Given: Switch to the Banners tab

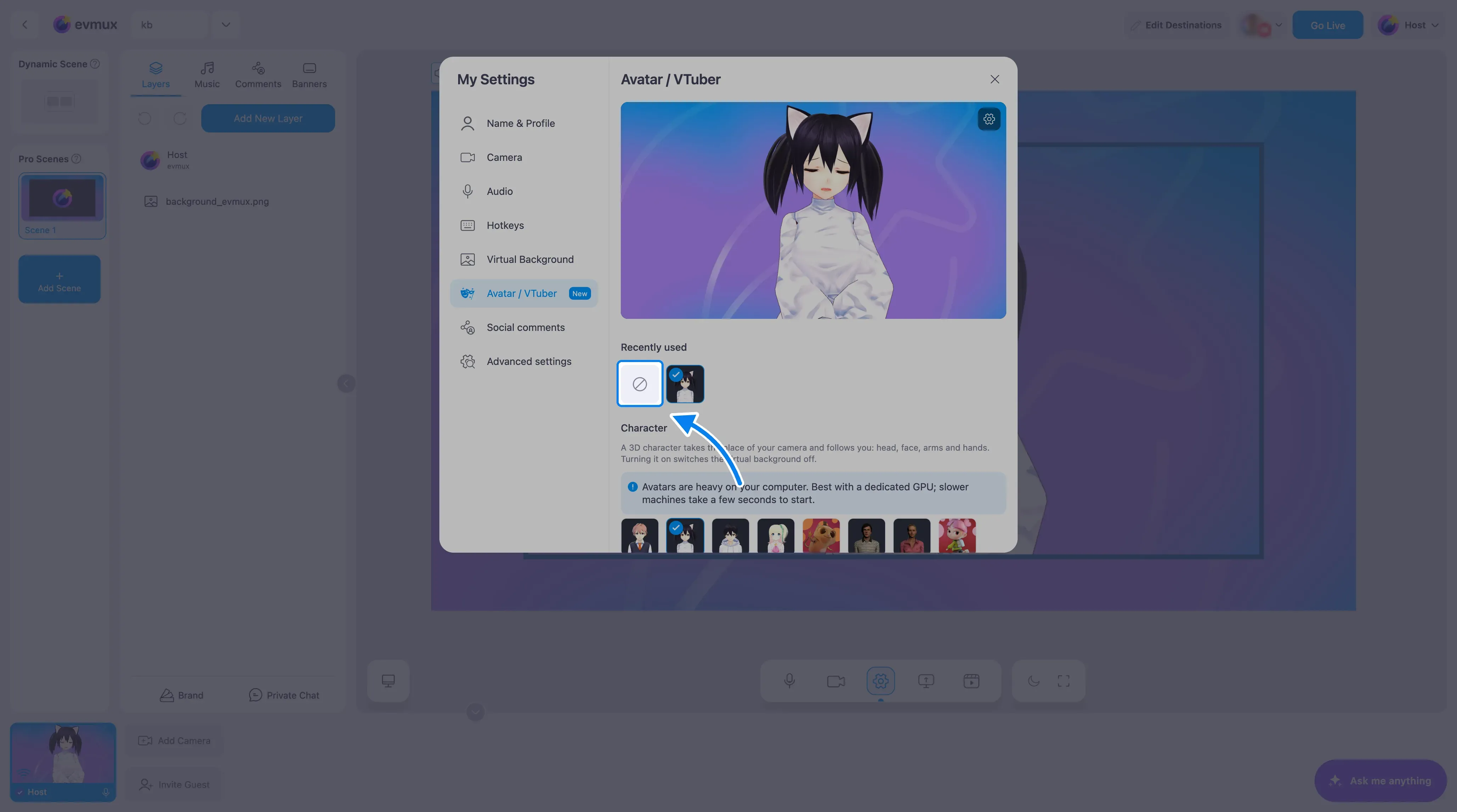Looking at the screenshot, I should tap(309, 75).
